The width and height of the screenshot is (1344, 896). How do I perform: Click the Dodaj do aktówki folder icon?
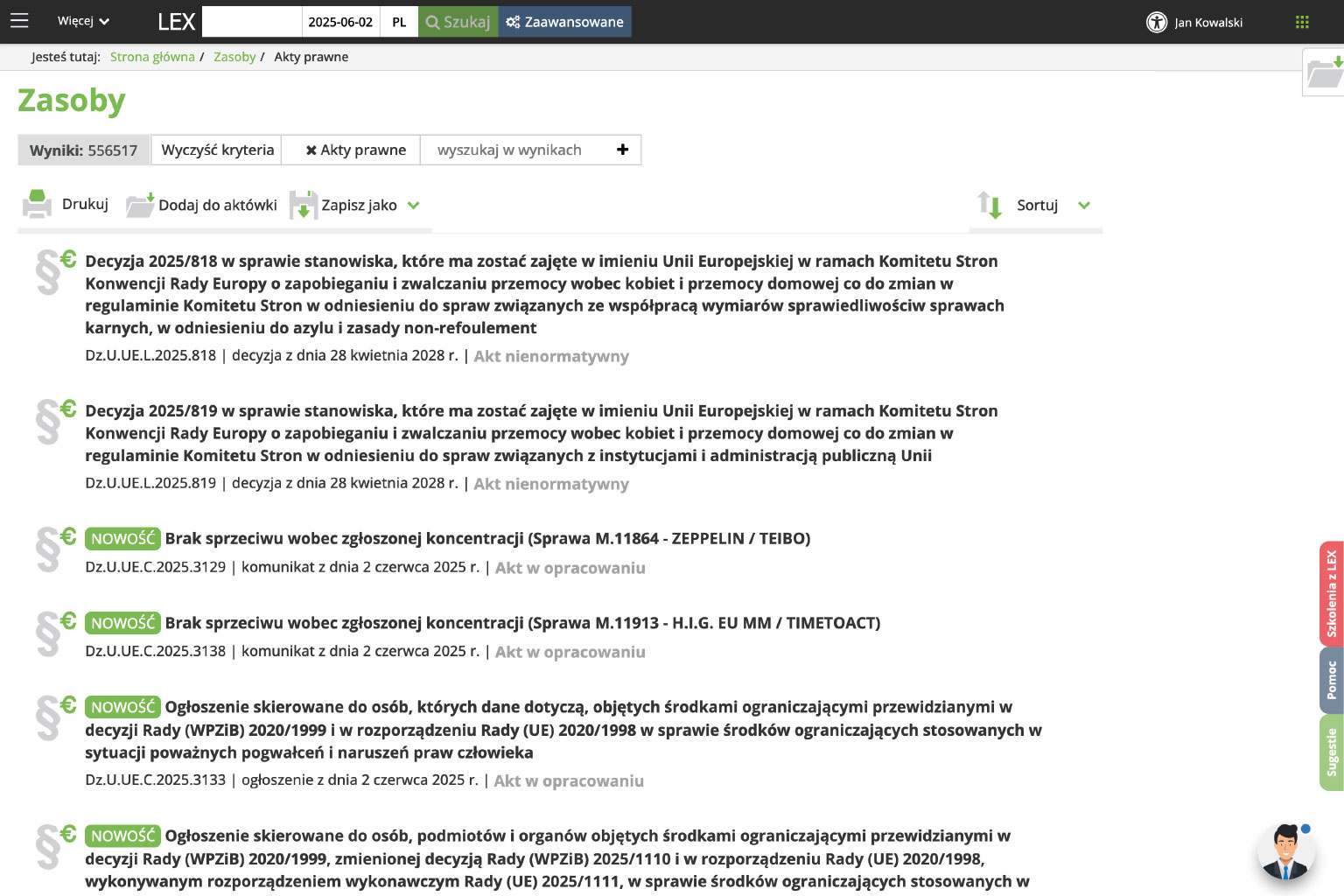click(140, 205)
